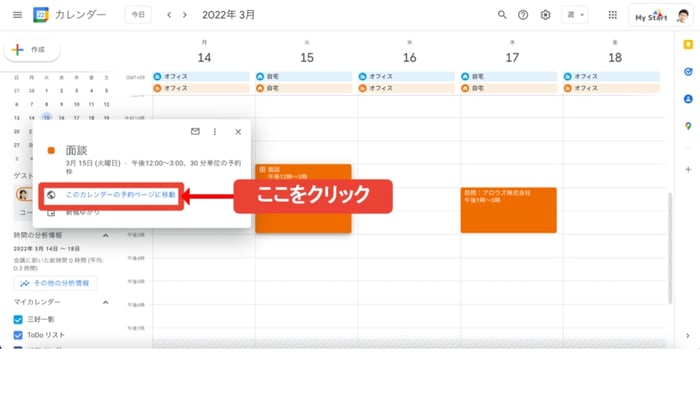Click the 2022年 3月 month title
Image resolution: width=700 pixels, height=393 pixels.
click(x=228, y=15)
